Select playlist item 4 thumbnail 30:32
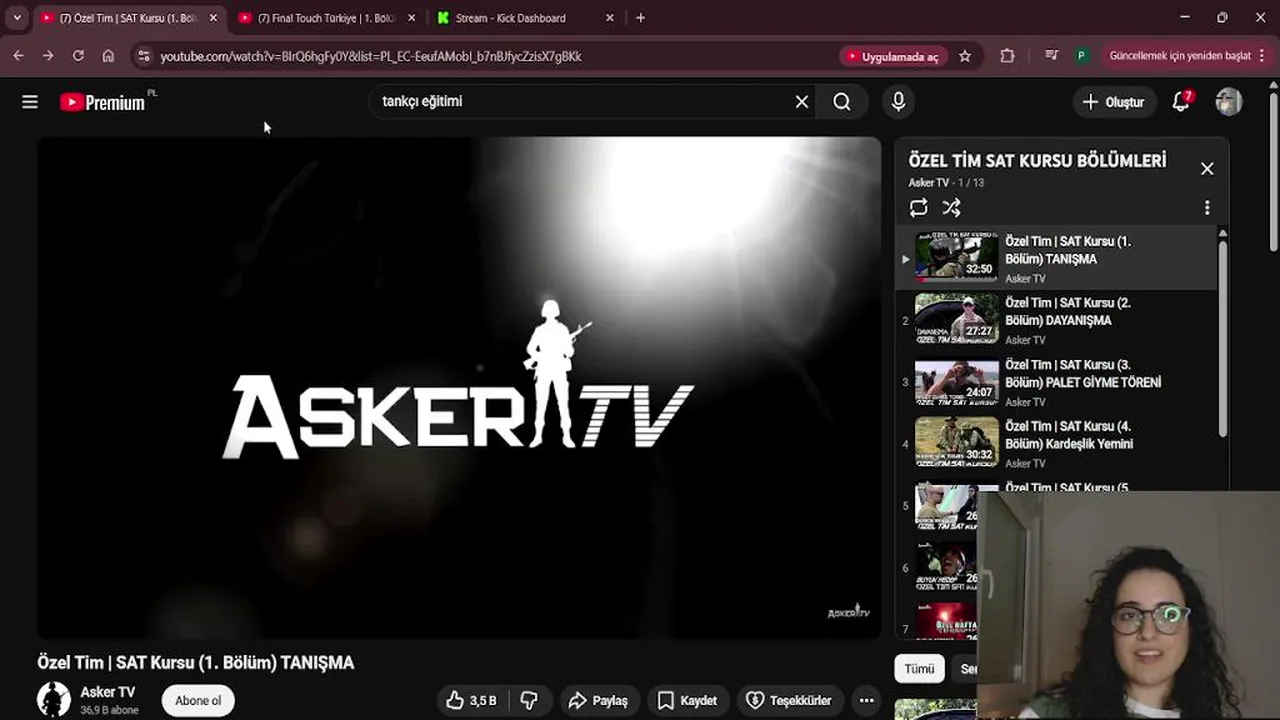1280x720 pixels. [x=957, y=442]
